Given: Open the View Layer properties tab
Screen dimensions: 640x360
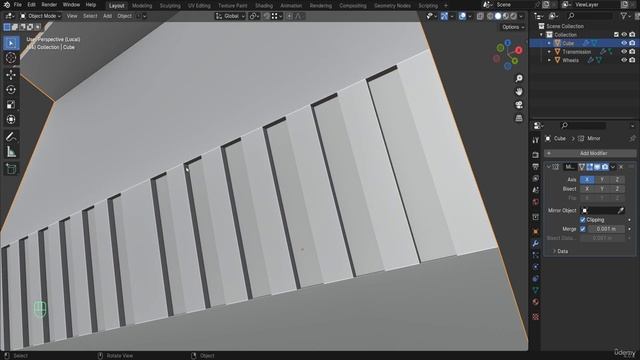Looking at the screenshot, I should [536, 178].
